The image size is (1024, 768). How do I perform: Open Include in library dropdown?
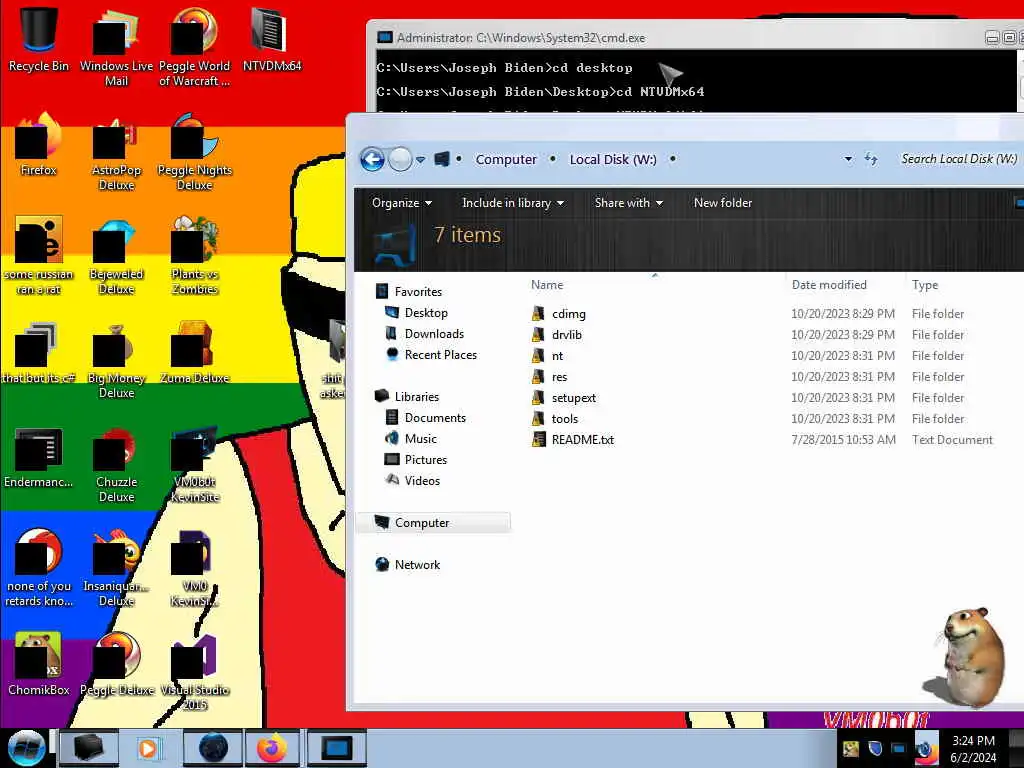click(513, 203)
